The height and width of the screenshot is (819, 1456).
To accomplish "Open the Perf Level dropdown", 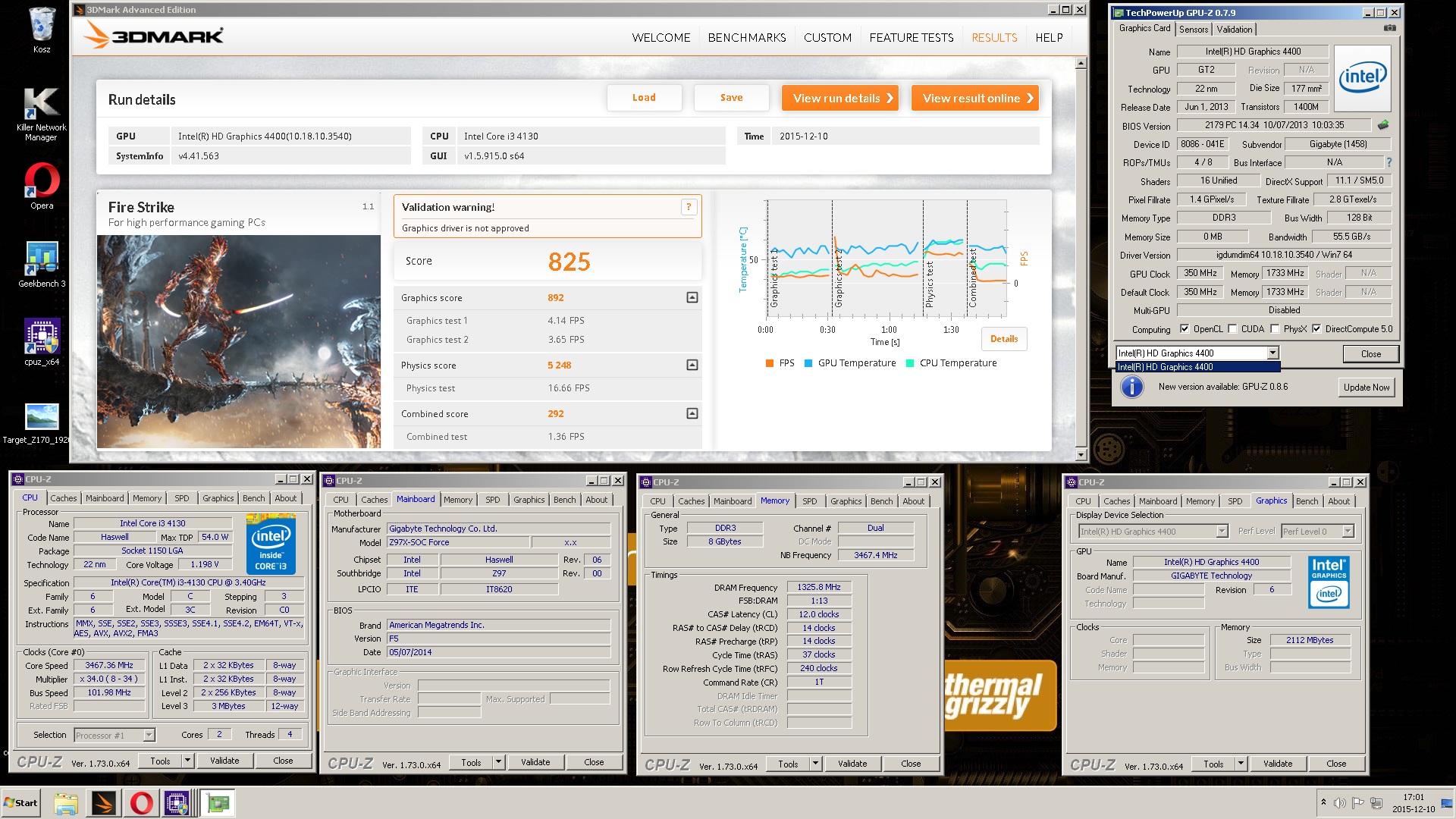I will coord(1348,532).
